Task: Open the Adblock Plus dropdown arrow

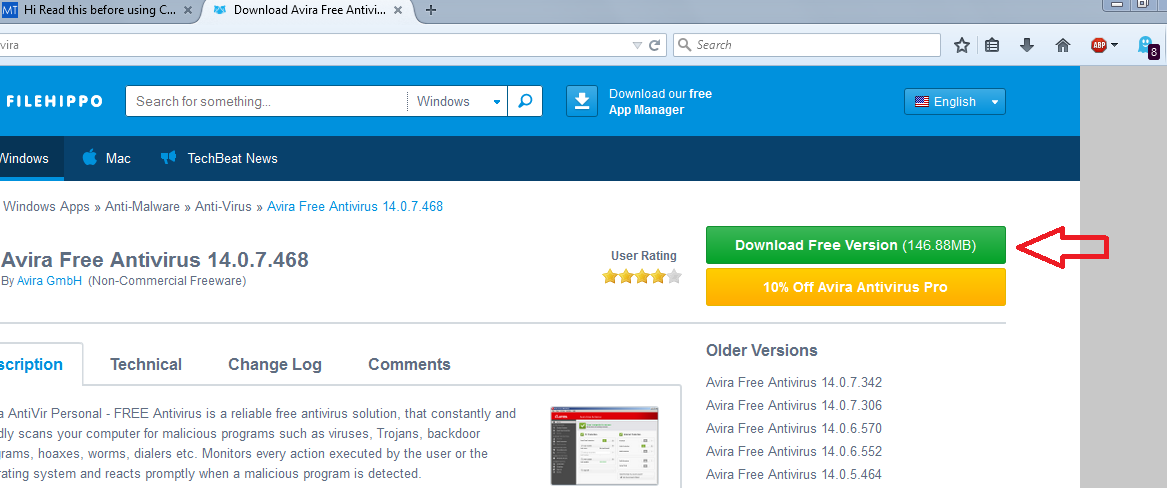Action: (x=1114, y=45)
